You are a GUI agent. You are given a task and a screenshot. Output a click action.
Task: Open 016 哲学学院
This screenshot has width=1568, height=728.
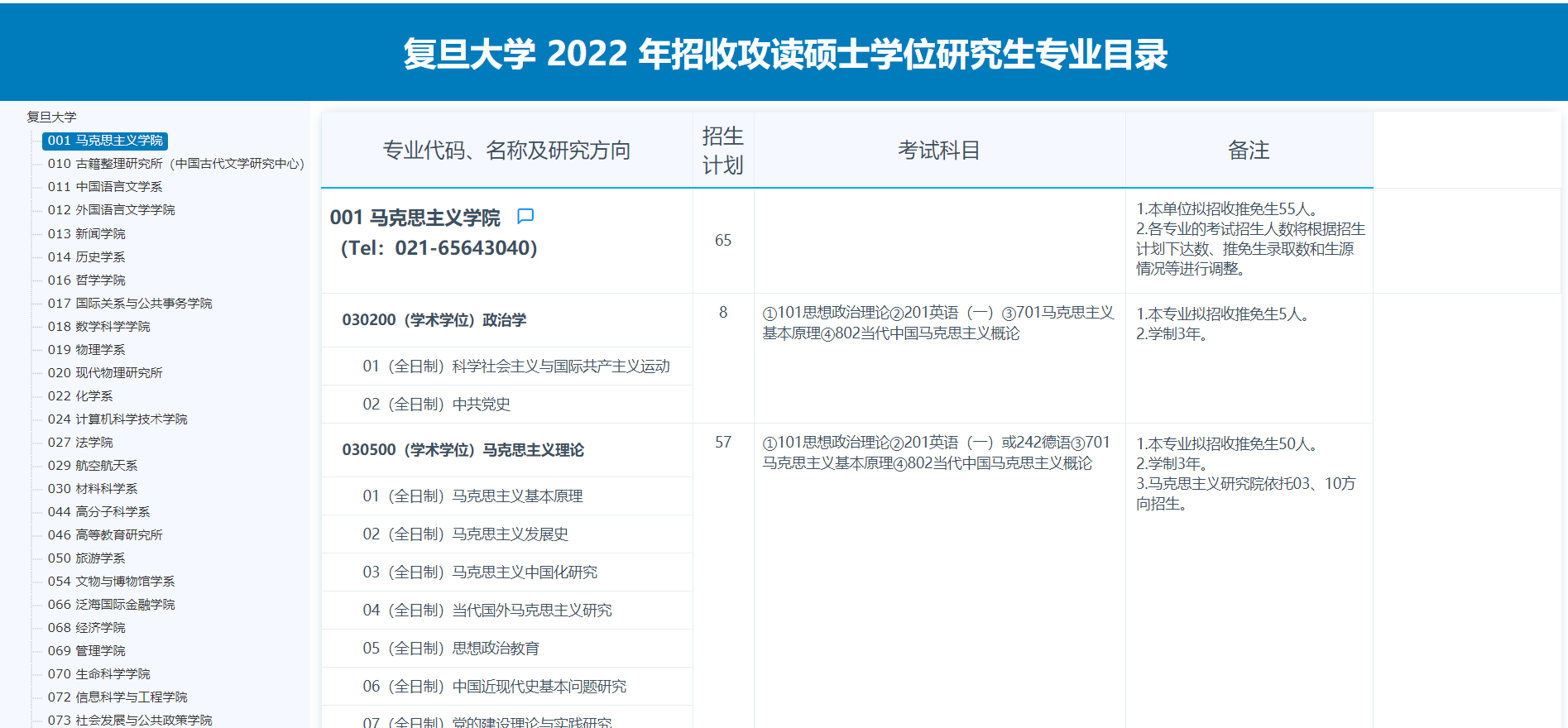[86, 280]
